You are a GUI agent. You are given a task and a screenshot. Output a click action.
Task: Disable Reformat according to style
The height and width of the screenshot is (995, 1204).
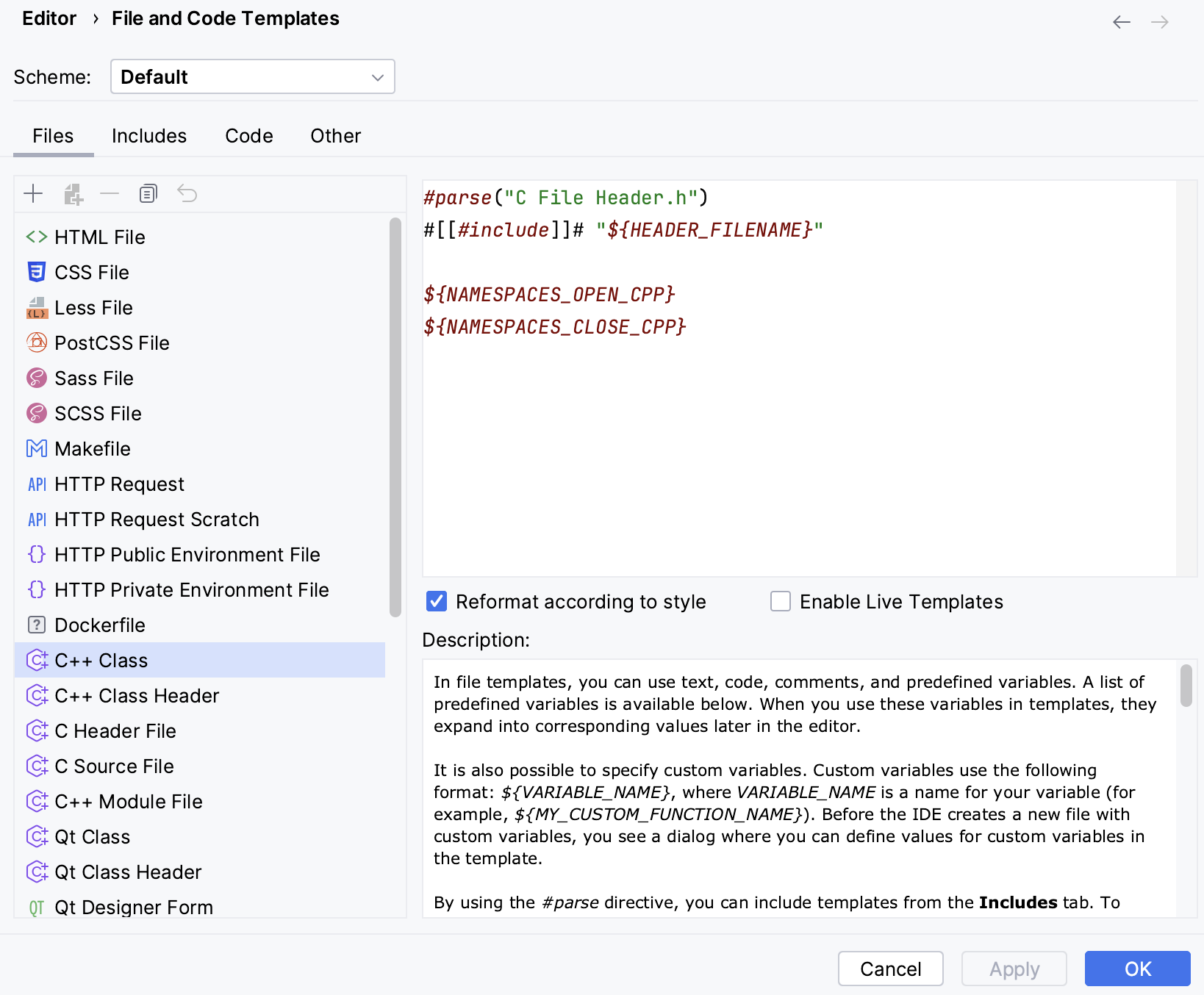pos(436,601)
